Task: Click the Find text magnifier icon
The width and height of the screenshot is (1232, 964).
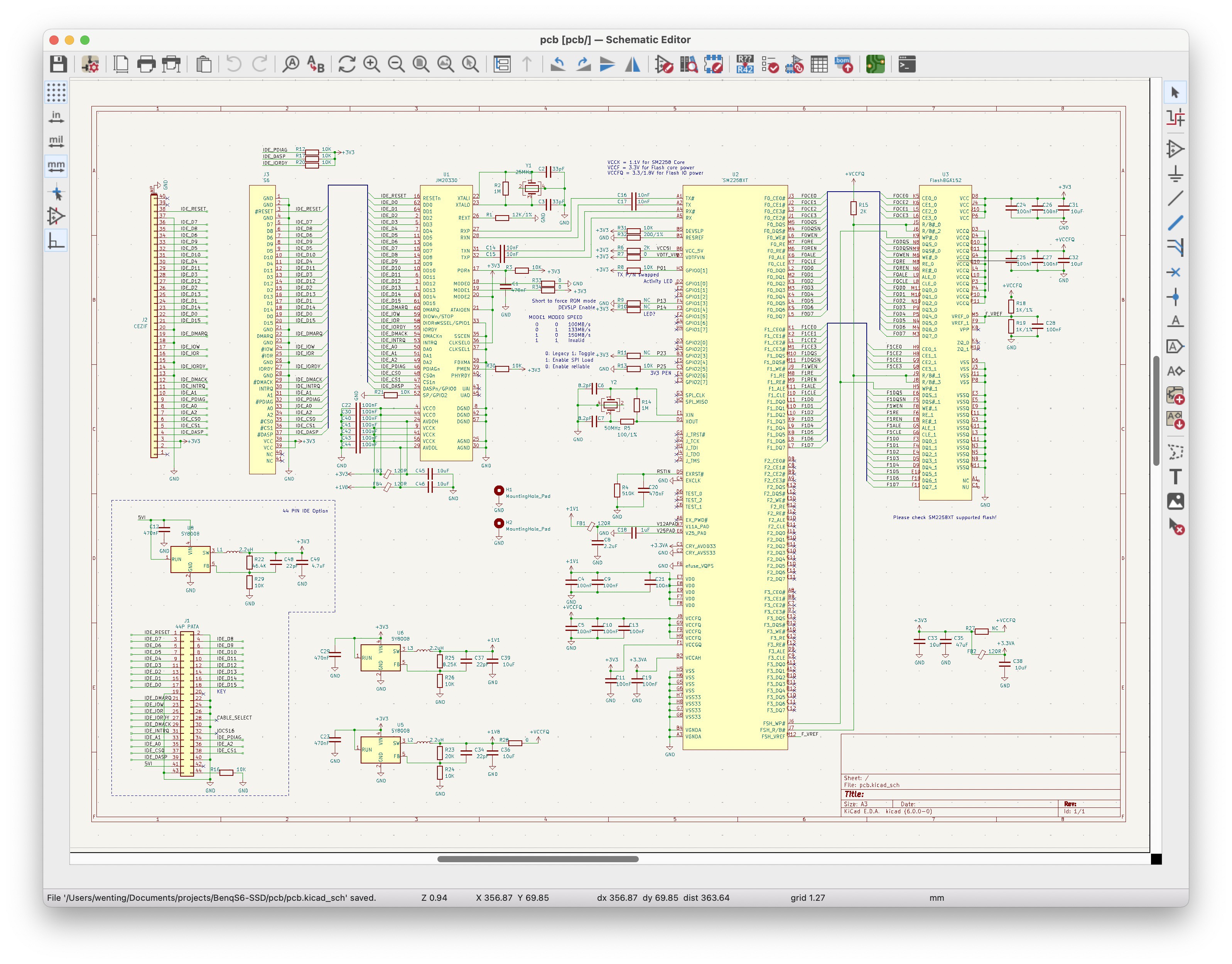Action: [x=291, y=64]
